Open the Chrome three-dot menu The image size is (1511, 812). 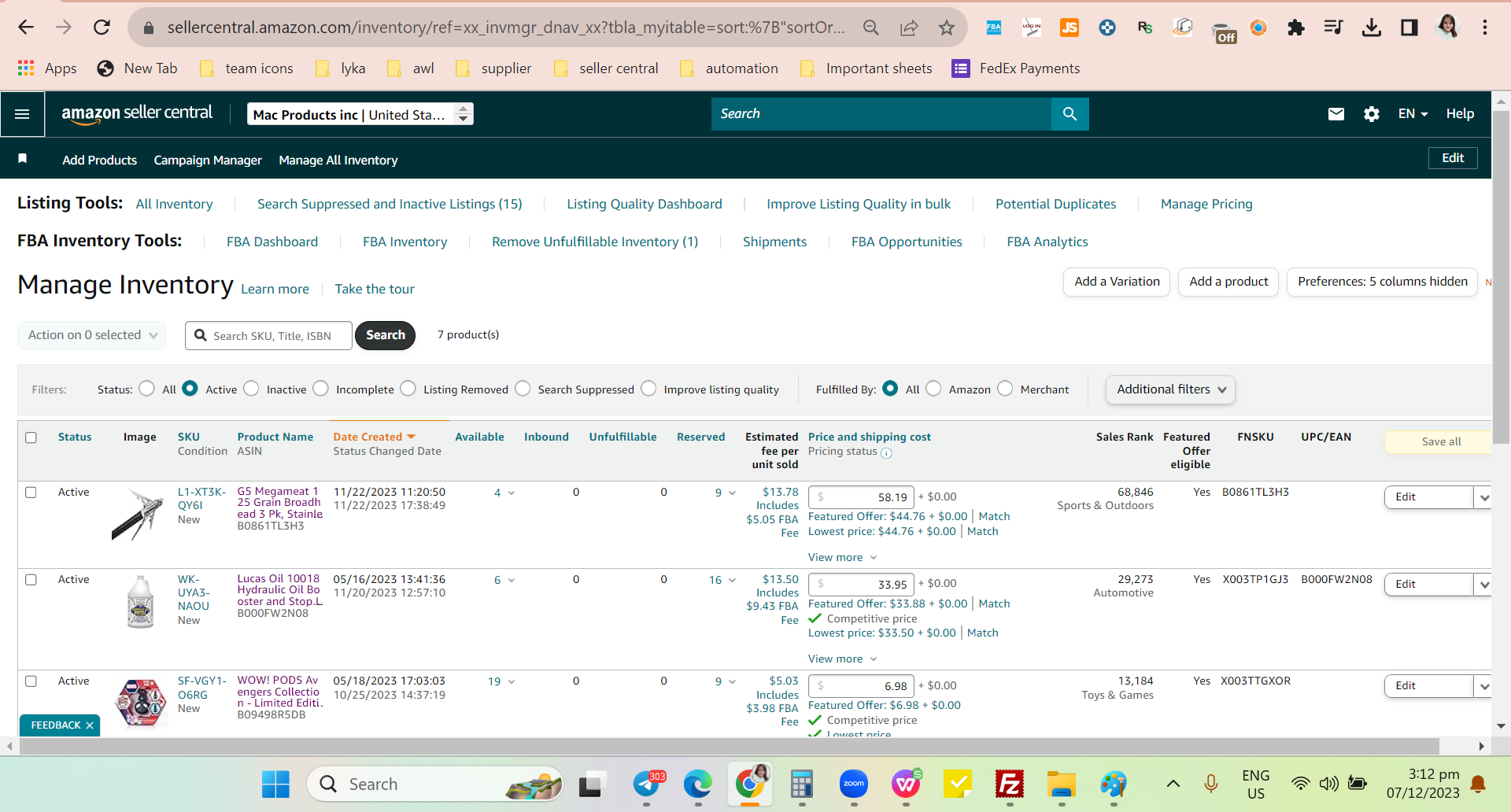point(1485,28)
